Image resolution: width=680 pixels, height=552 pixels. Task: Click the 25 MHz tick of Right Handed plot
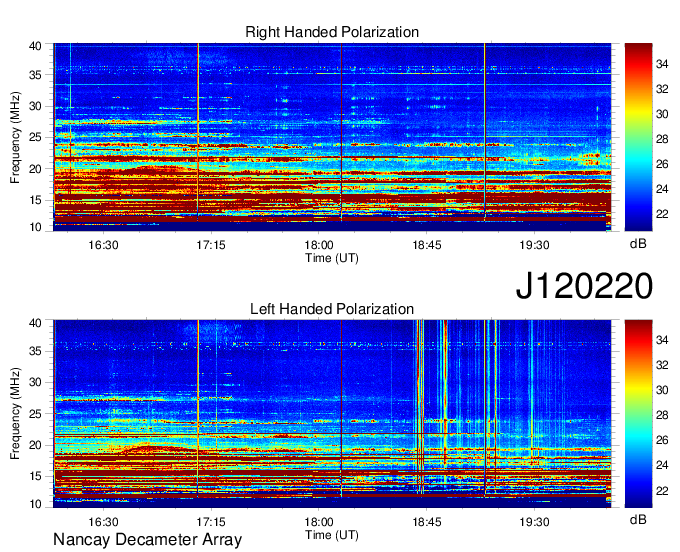tap(36, 137)
